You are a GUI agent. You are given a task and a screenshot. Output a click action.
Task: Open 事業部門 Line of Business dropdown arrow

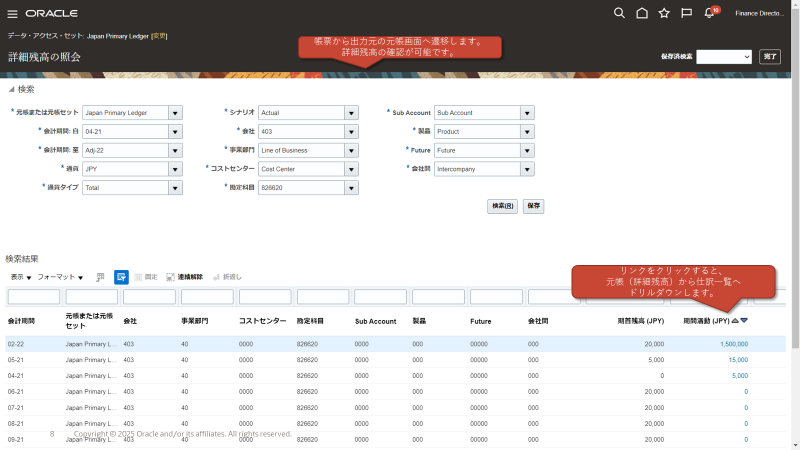pos(351,151)
